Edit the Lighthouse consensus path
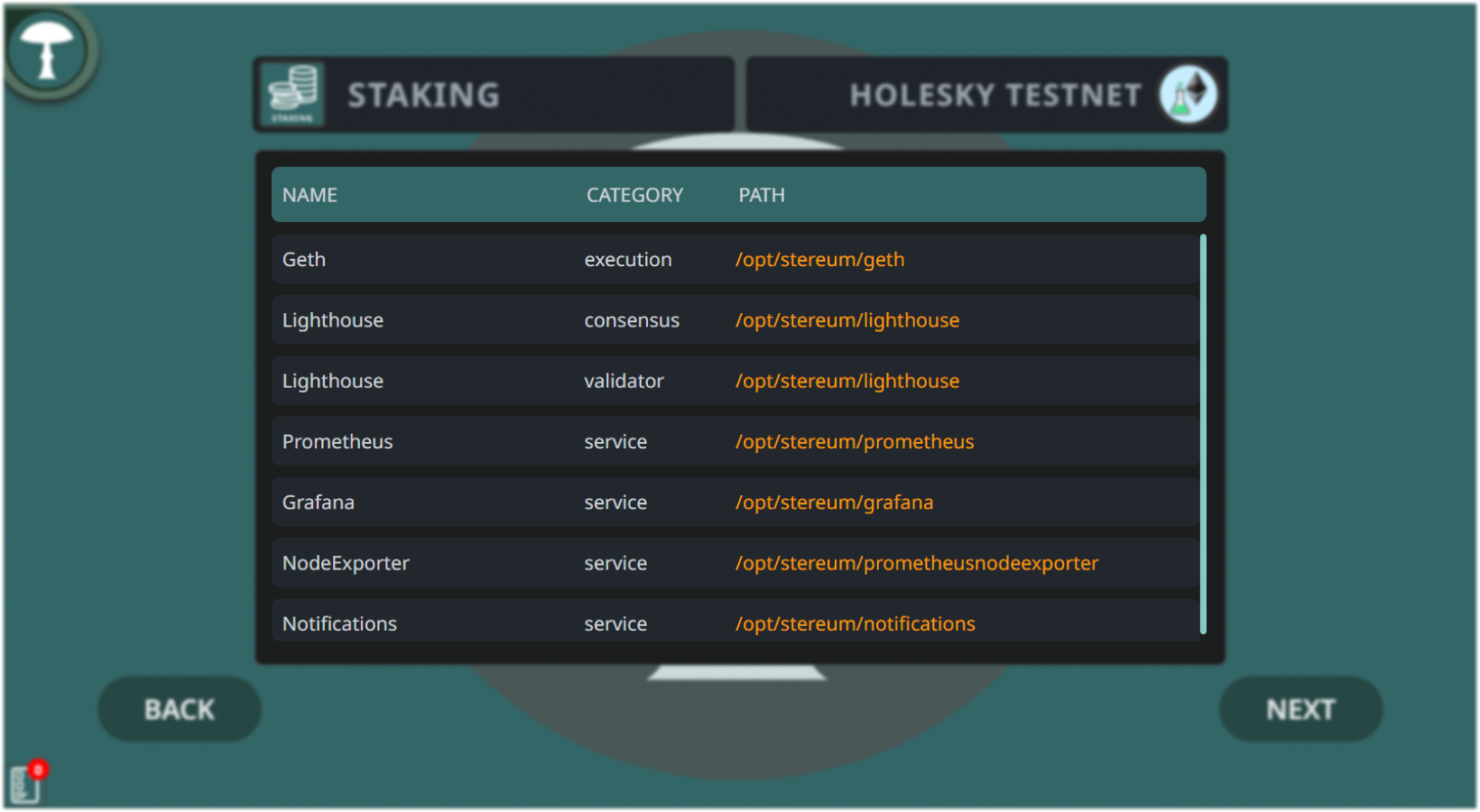This screenshot has width=1480, height=812. (847, 320)
